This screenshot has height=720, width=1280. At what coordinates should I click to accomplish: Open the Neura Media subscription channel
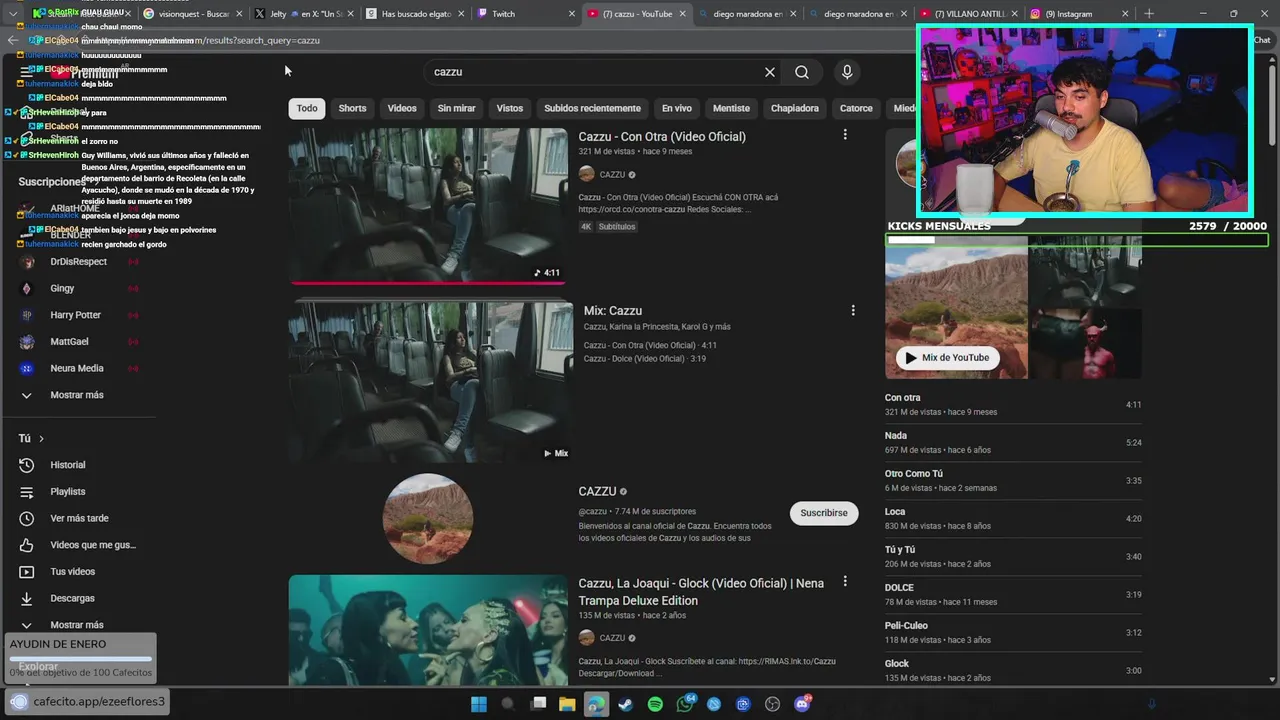[78, 368]
